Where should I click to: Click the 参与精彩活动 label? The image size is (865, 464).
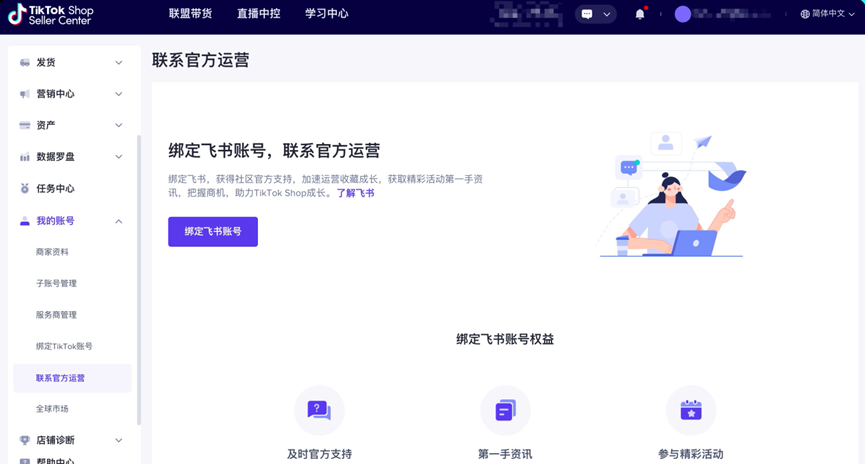691,454
